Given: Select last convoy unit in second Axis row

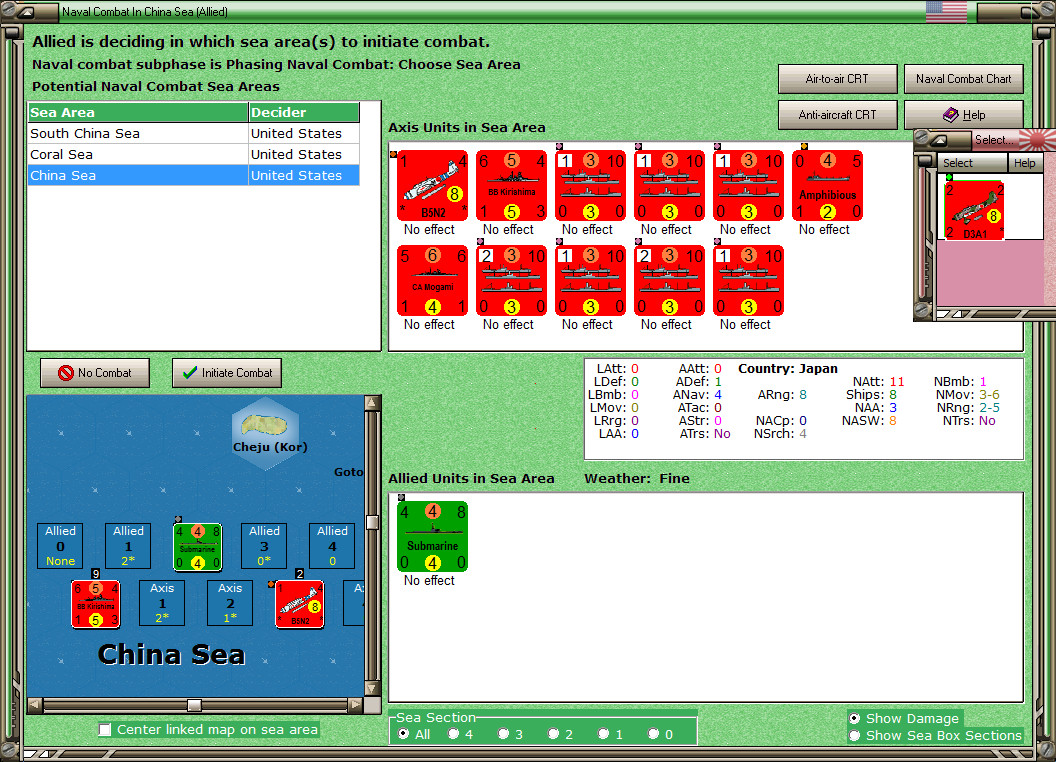Looking at the screenshot, I should [x=748, y=280].
